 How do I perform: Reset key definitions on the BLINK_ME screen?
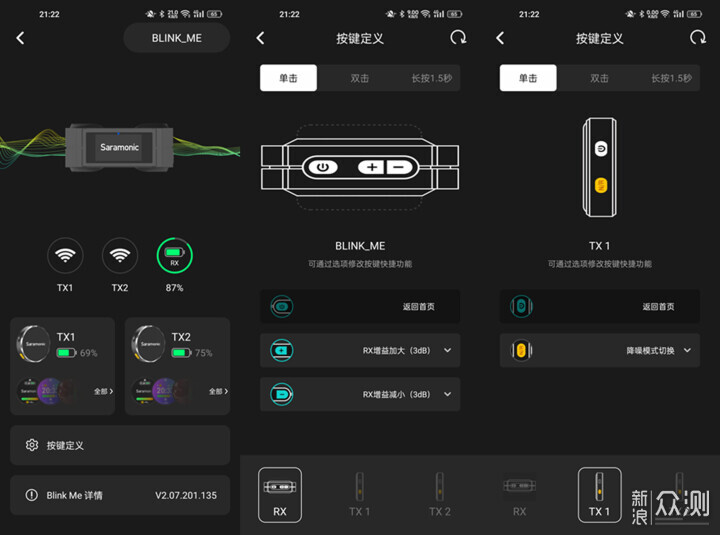[458, 38]
